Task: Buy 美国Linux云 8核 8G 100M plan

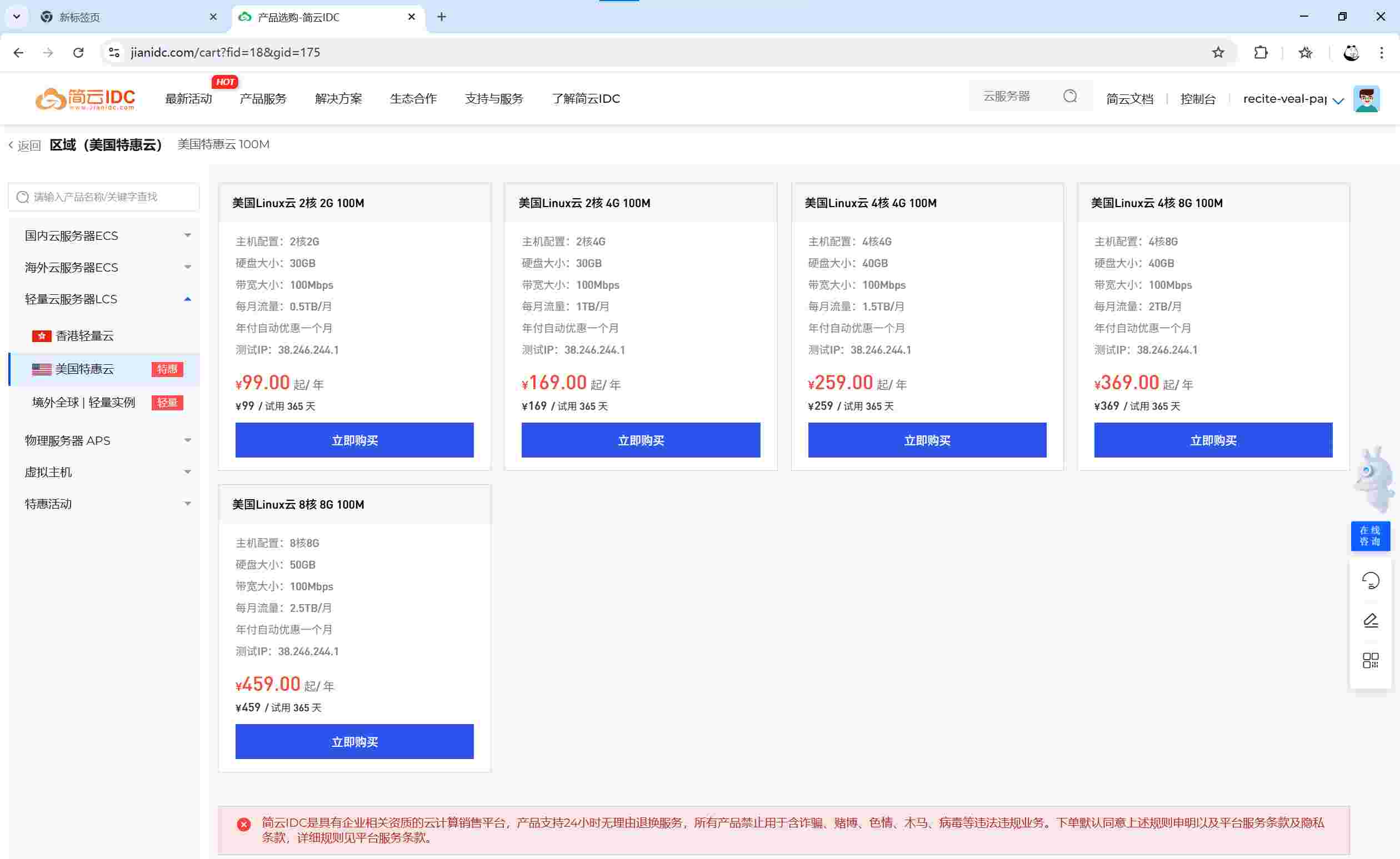Action: (x=354, y=741)
